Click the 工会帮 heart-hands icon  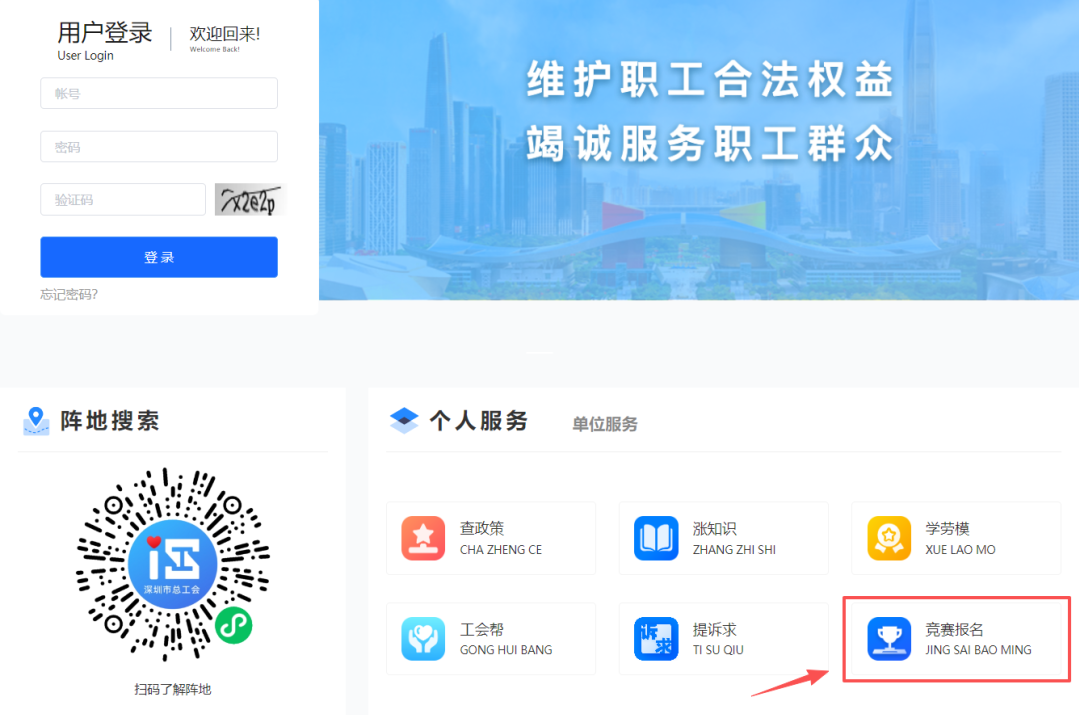[423, 639]
